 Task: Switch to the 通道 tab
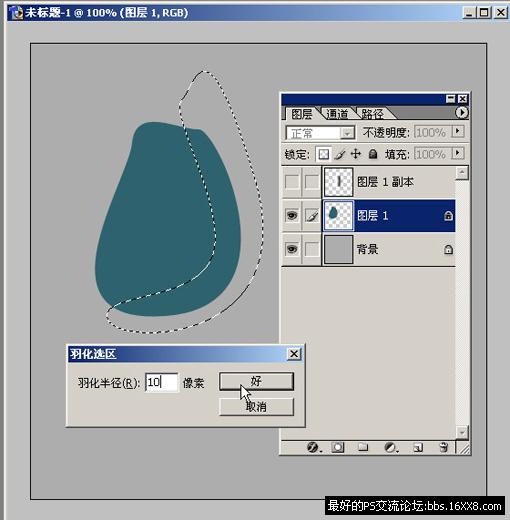click(337, 114)
